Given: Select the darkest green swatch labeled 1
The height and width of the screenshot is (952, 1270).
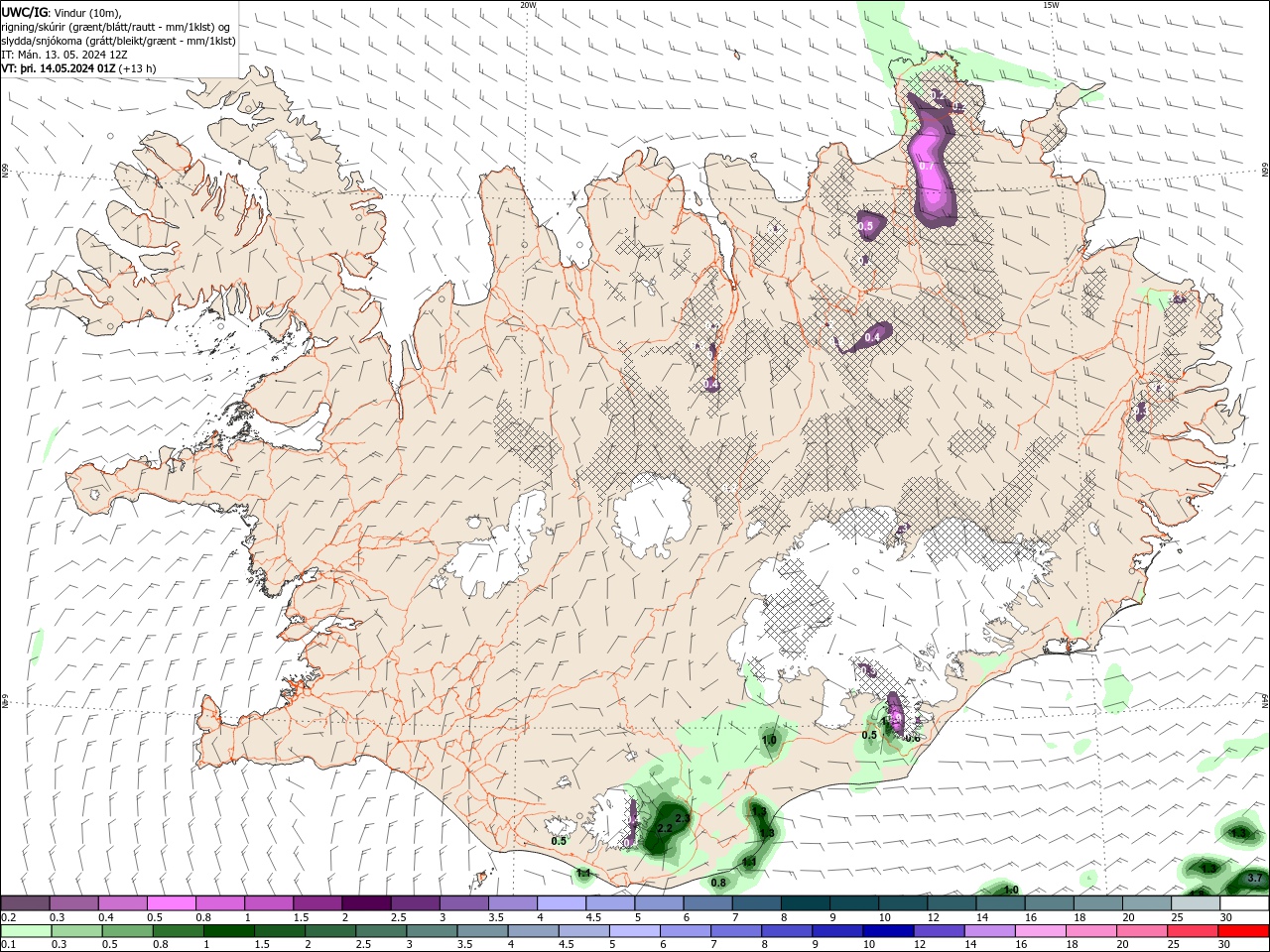Looking at the screenshot, I should 230,931.
